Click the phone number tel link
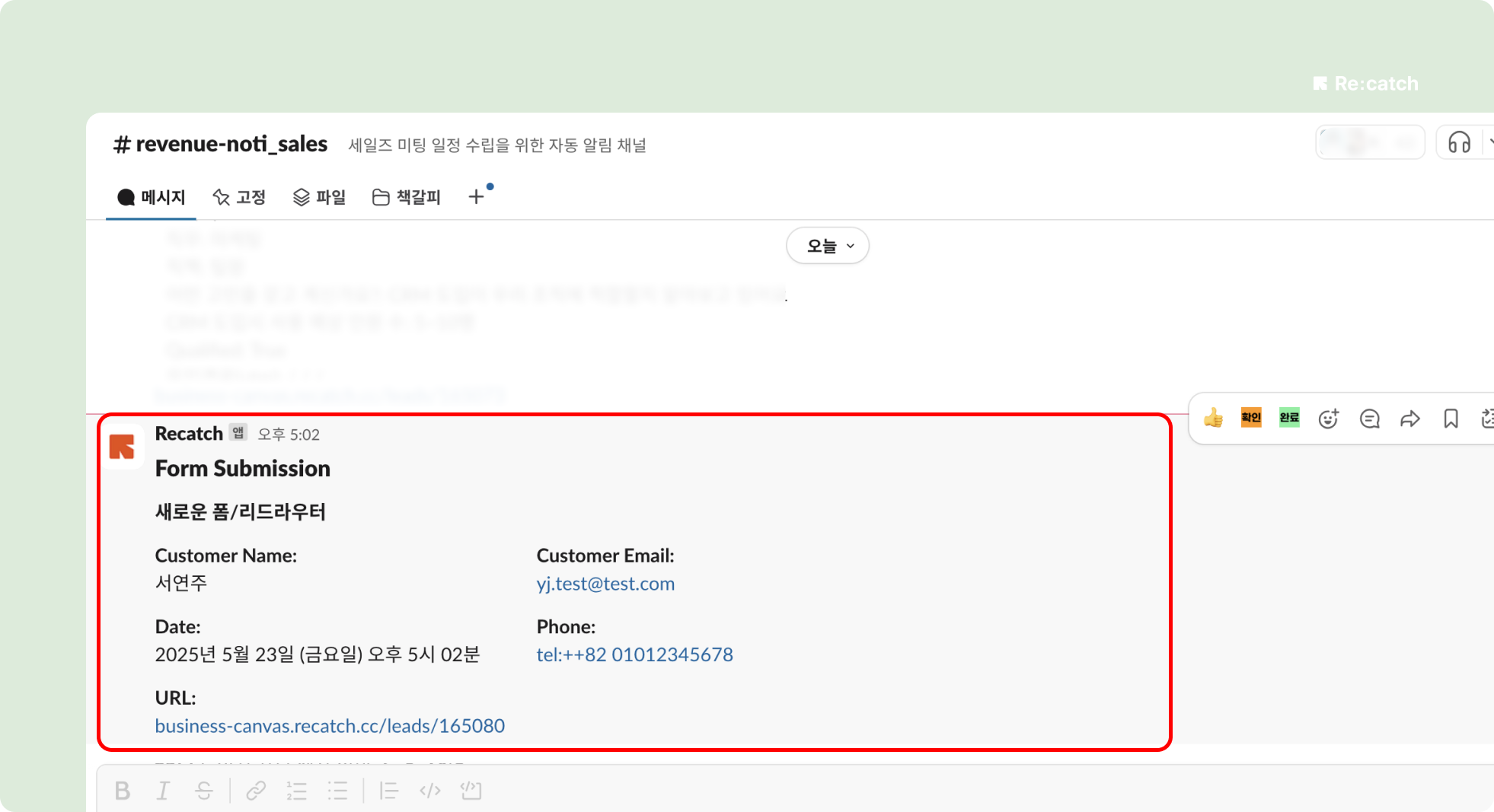 click(x=634, y=654)
